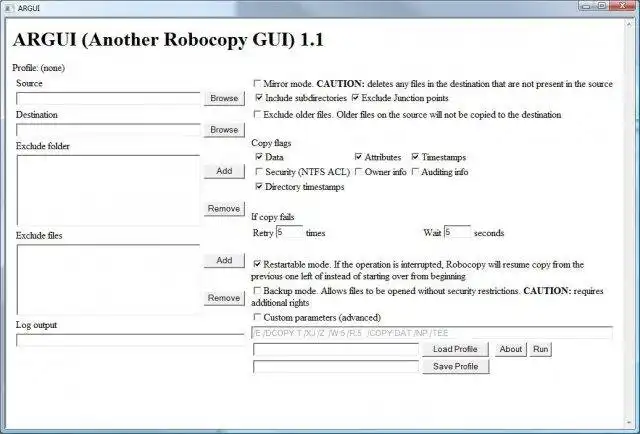Click the scrollbar up arrow
This screenshot has width=640, height=434.
[629, 24]
